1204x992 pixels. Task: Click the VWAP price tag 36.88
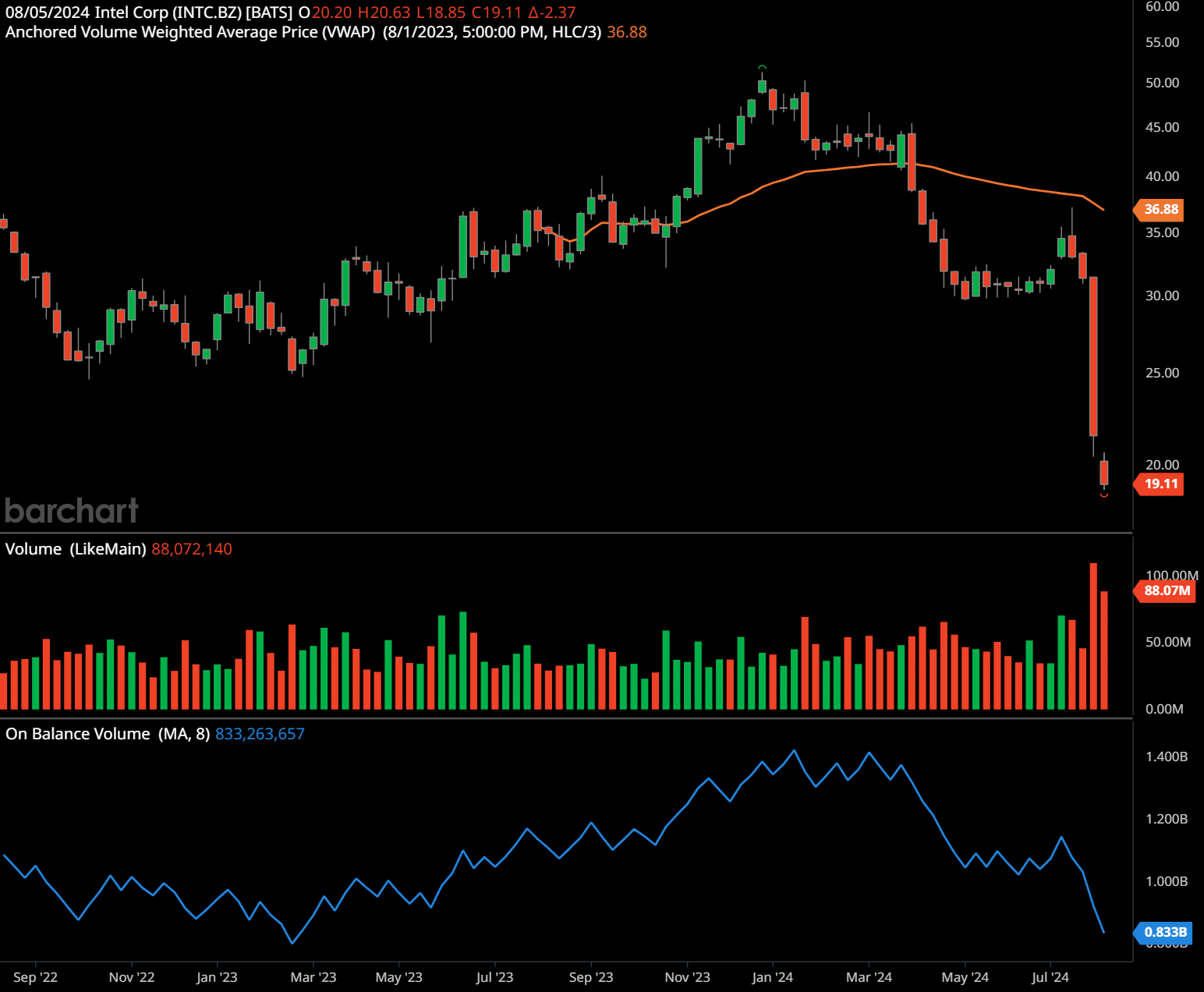[x=1159, y=209]
